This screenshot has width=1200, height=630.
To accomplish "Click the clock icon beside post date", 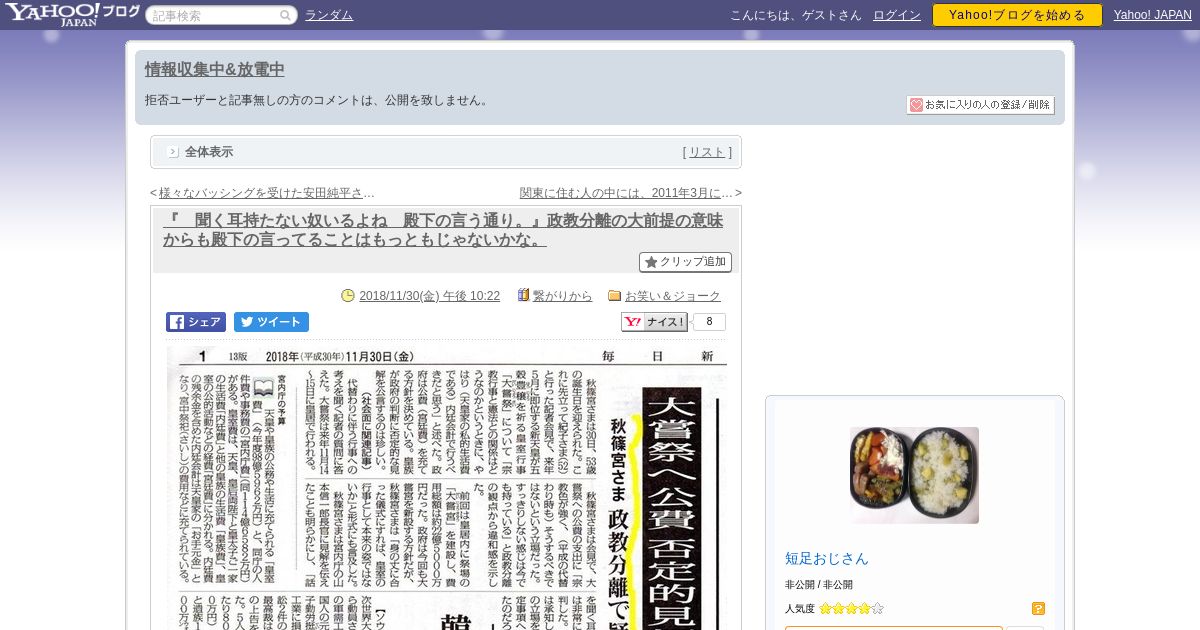I will (348, 295).
